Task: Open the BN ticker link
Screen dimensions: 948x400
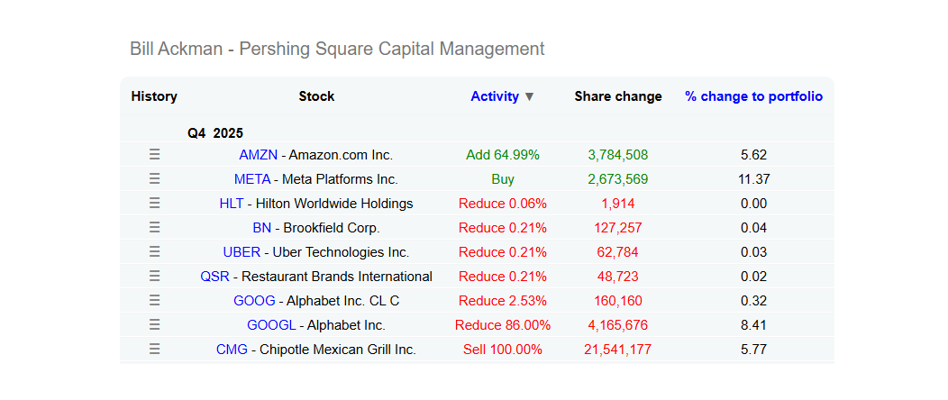Action: pos(262,228)
